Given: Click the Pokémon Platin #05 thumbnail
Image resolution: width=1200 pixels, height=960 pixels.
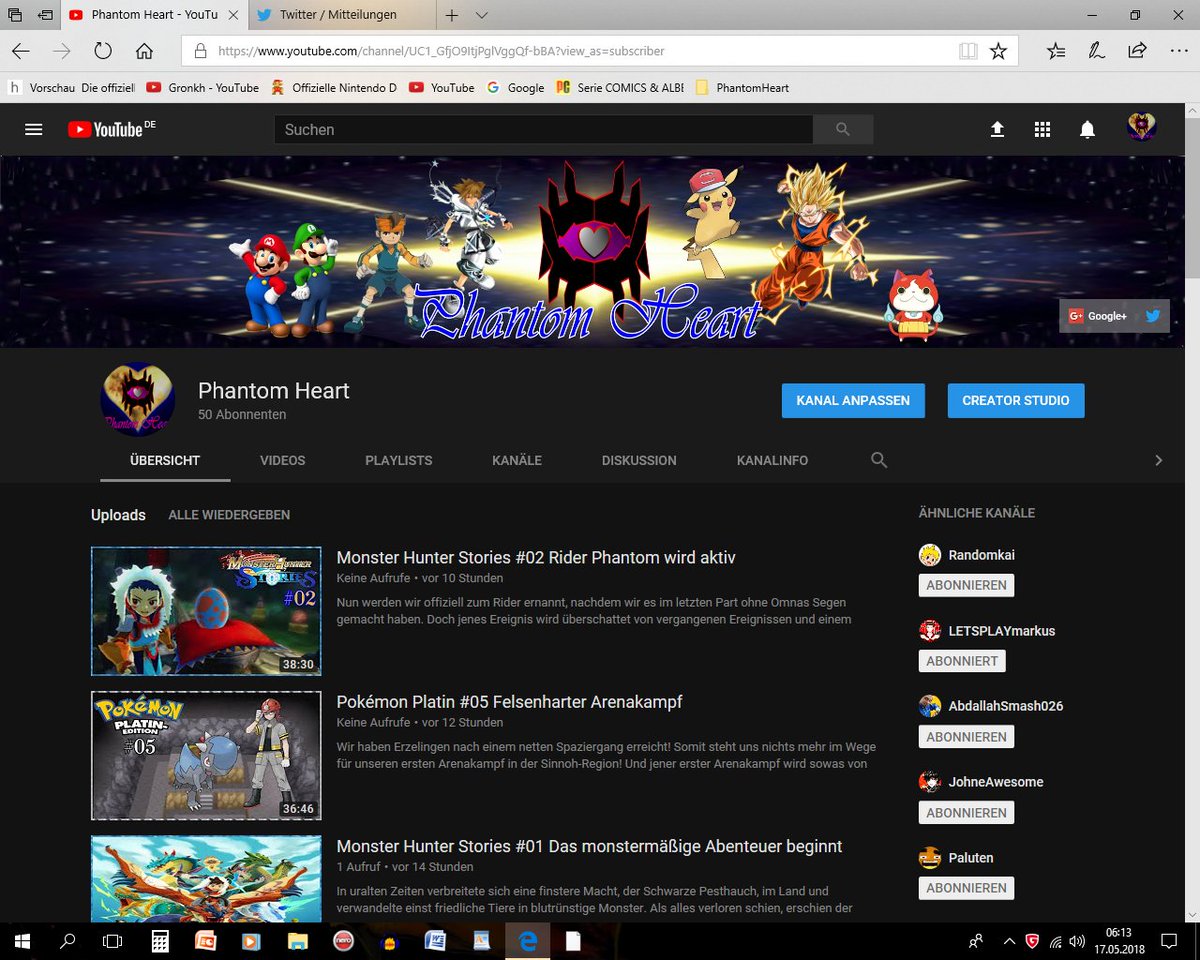Looking at the screenshot, I should click(206, 756).
